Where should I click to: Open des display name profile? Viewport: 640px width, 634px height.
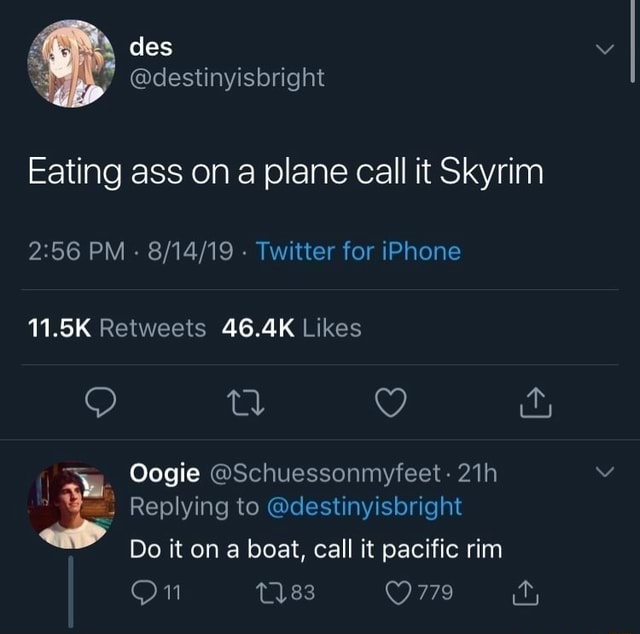pos(151,47)
